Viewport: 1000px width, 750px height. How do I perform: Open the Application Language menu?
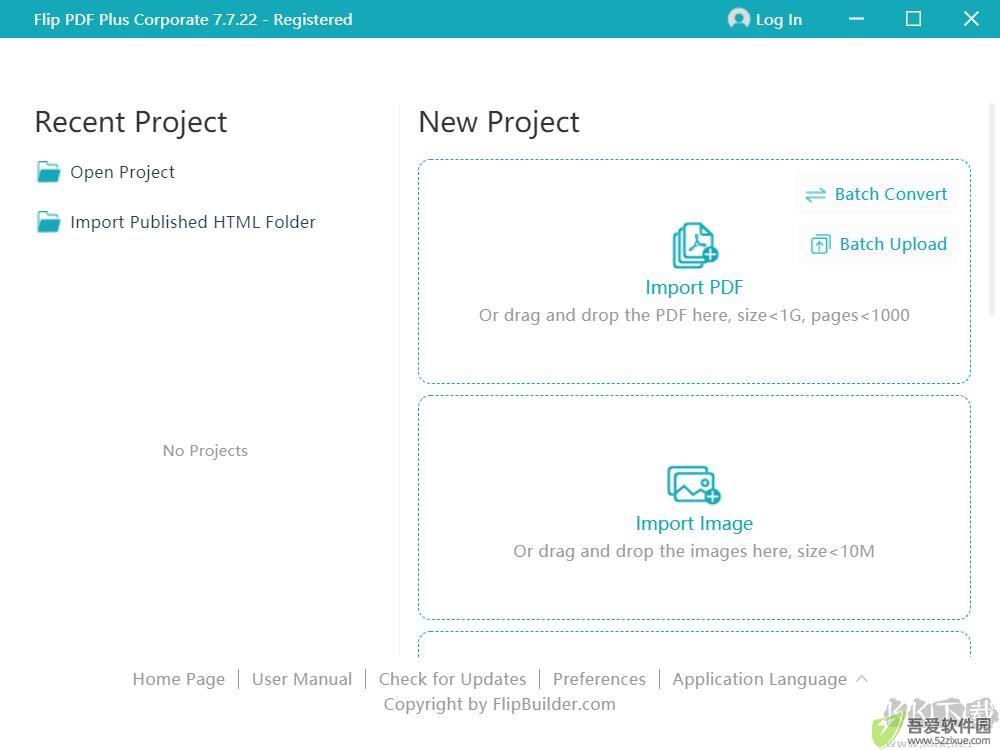click(x=760, y=679)
